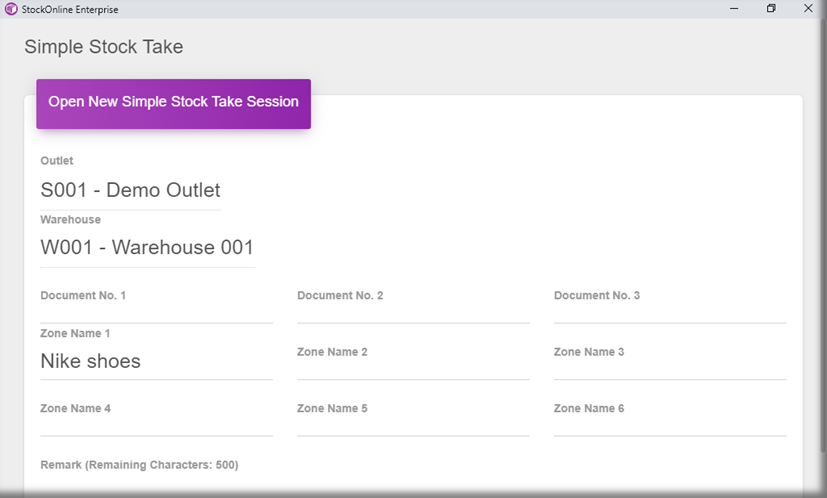This screenshot has height=498, width=827.
Task: Restore down the application window
Action: click(771, 8)
